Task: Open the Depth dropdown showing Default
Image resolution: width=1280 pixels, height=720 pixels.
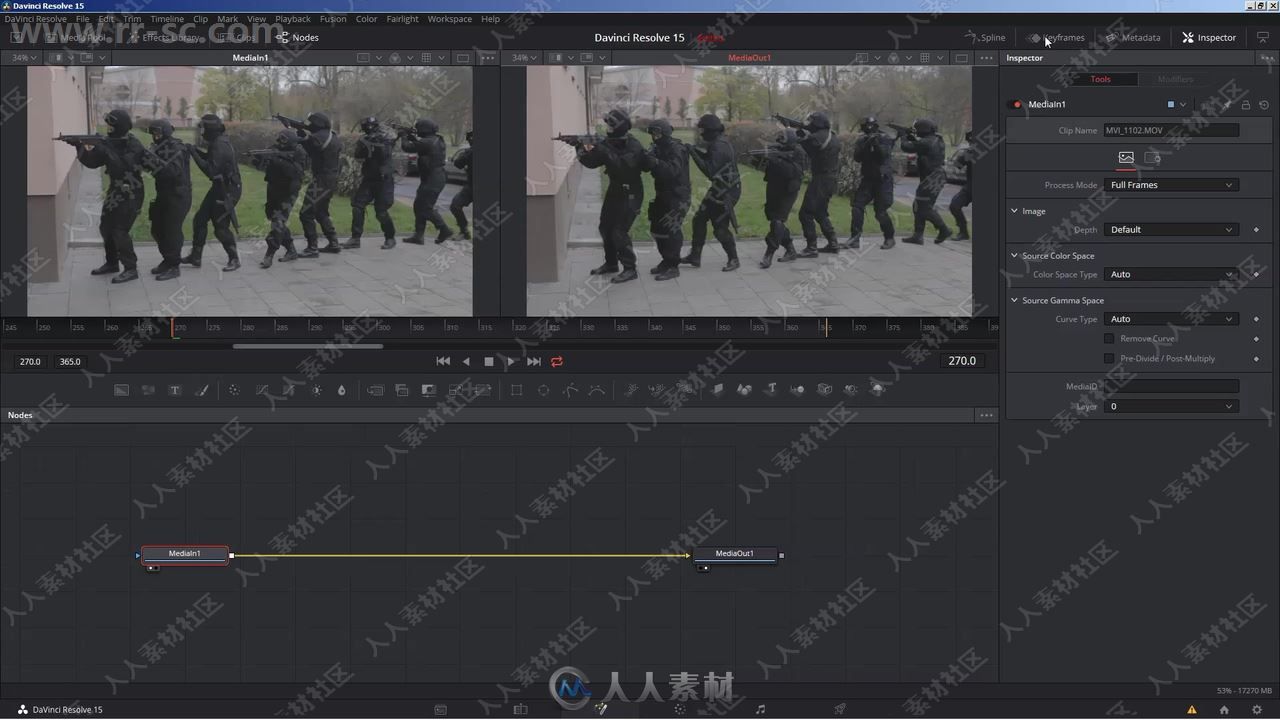Action: coord(1171,230)
